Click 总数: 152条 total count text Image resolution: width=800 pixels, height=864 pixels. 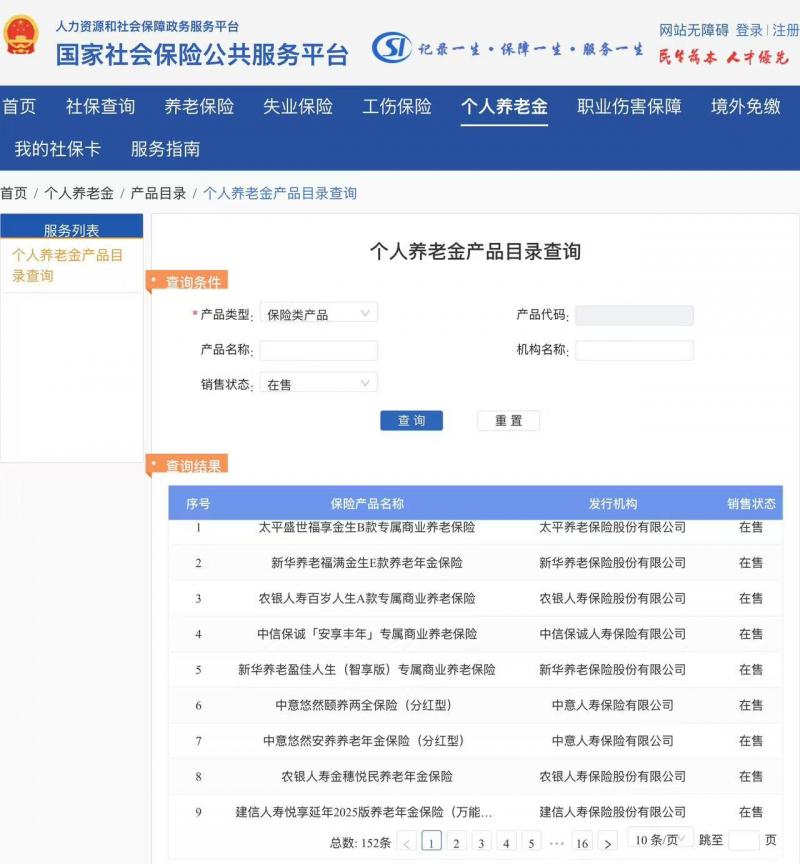(x=360, y=843)
